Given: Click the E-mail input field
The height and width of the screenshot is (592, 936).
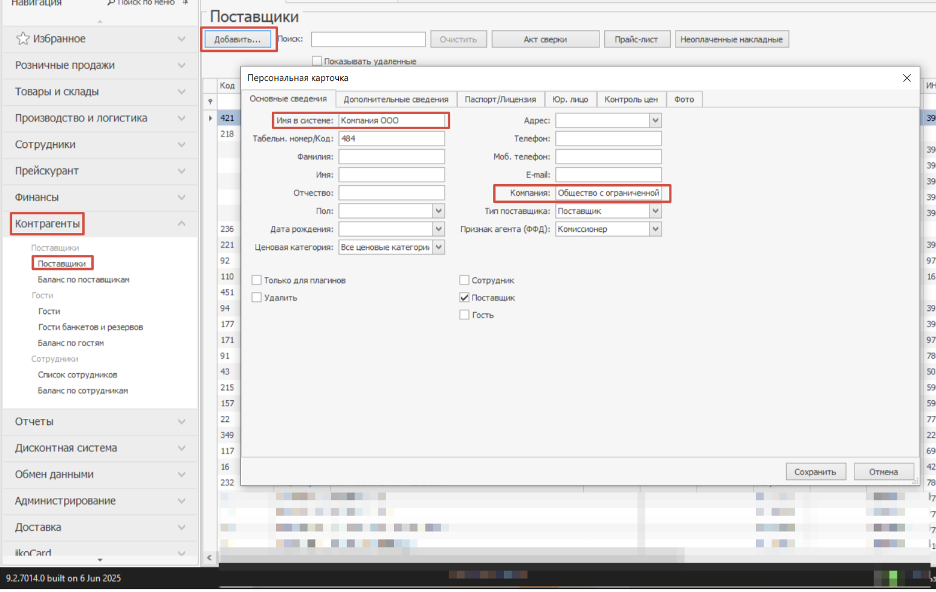Looking at the screenshot, I should pyautogui.click(x=608, y=175).
